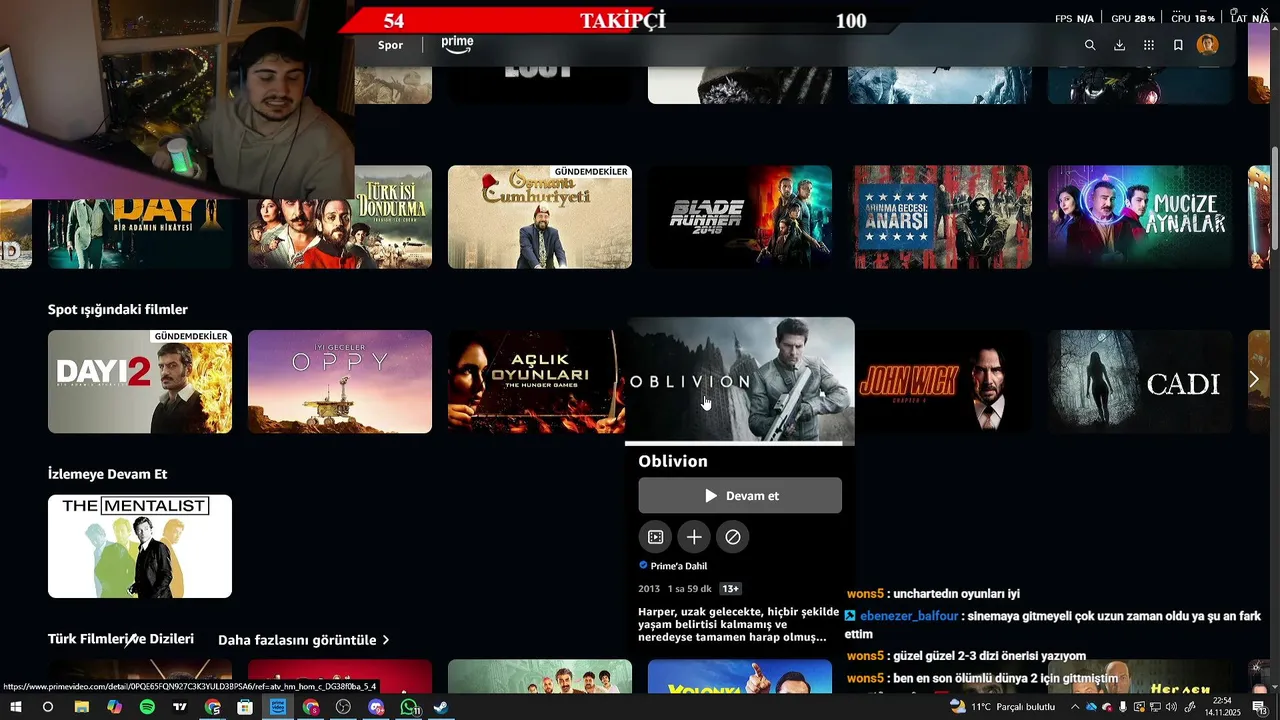Click the Oblivion hero image
This screenshot has width=1280, height=720.
(x=740, y=380)
